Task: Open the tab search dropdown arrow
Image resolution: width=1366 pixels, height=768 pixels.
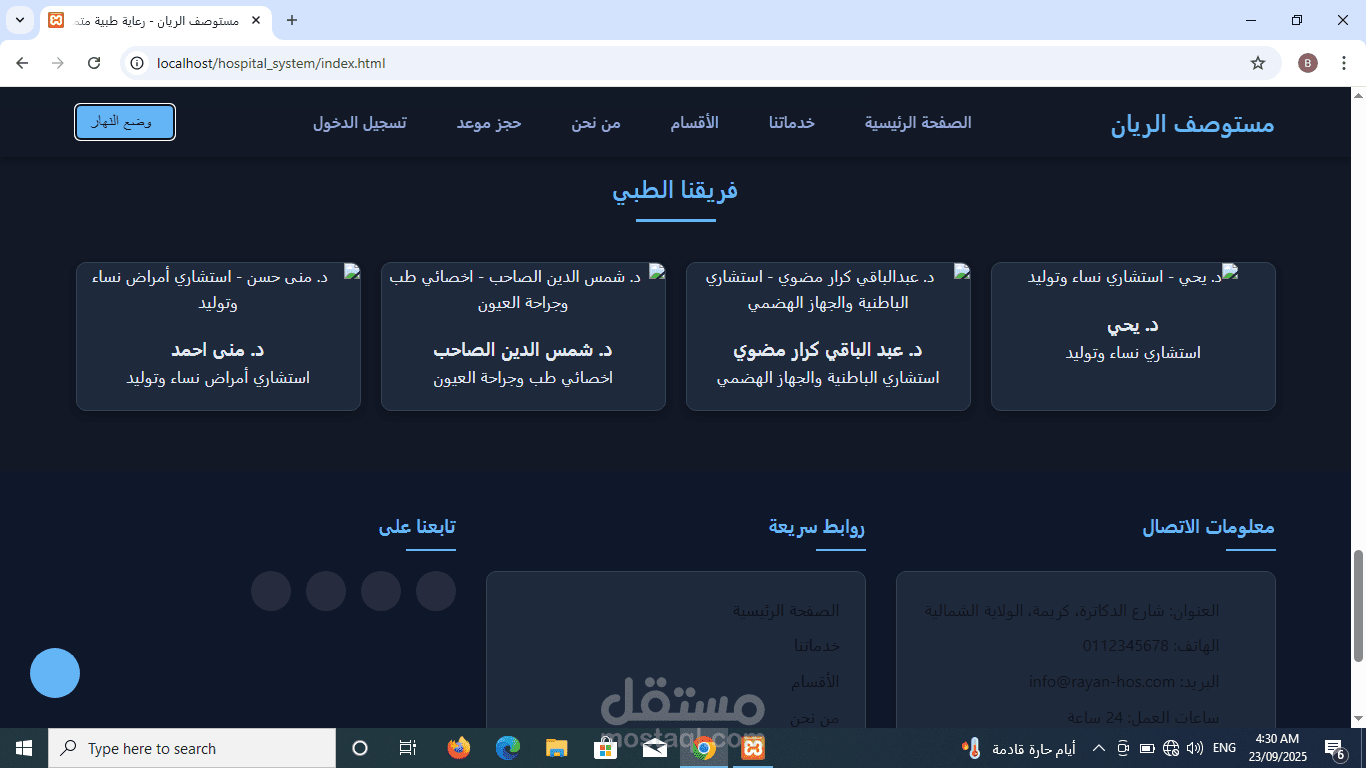Action: 20,20
